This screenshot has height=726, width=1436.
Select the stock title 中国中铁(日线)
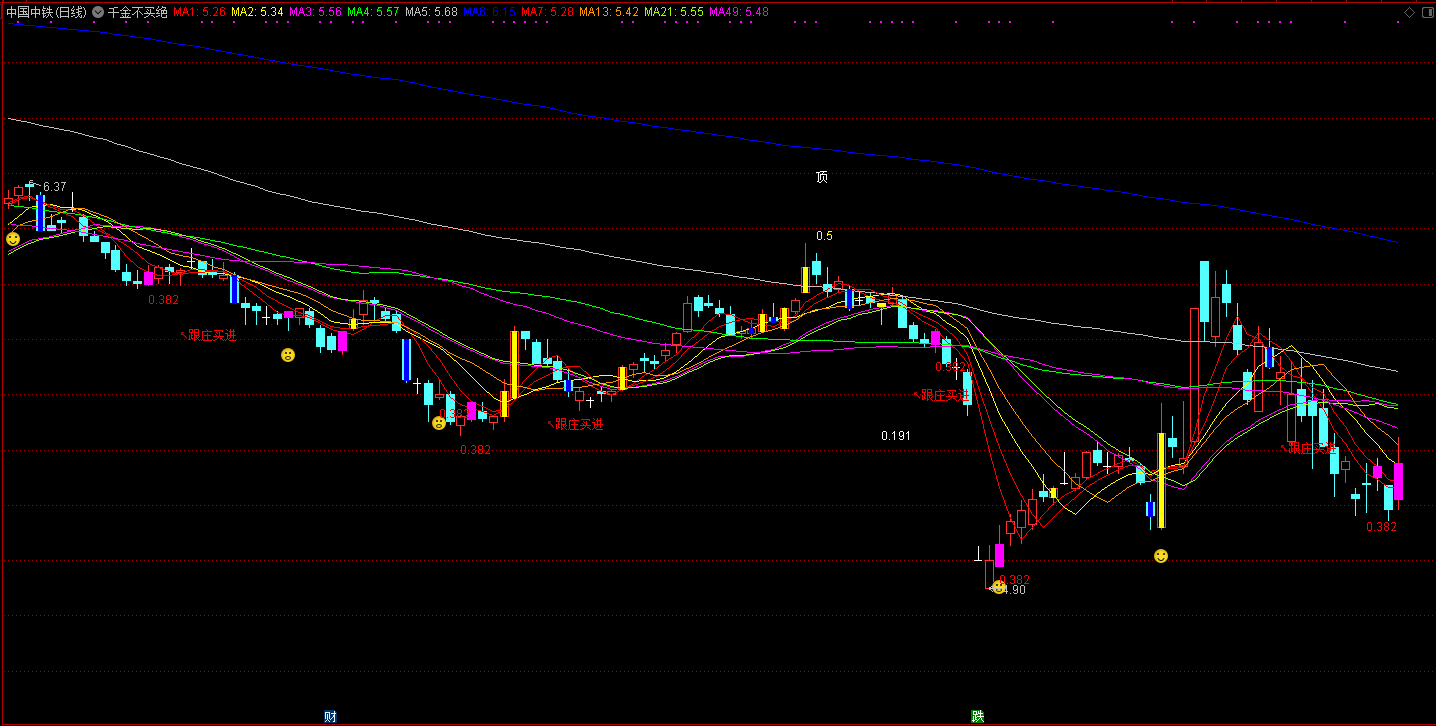click(x=45, y=12)
